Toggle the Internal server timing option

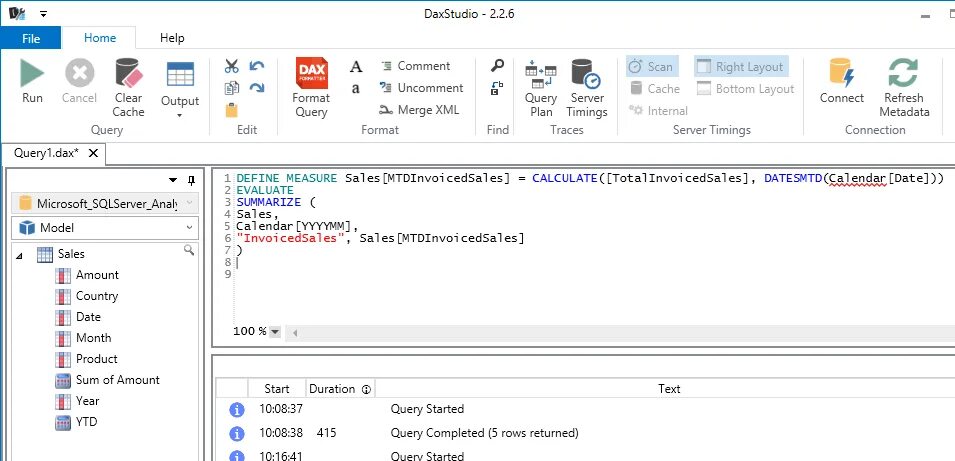pos(658,111)
